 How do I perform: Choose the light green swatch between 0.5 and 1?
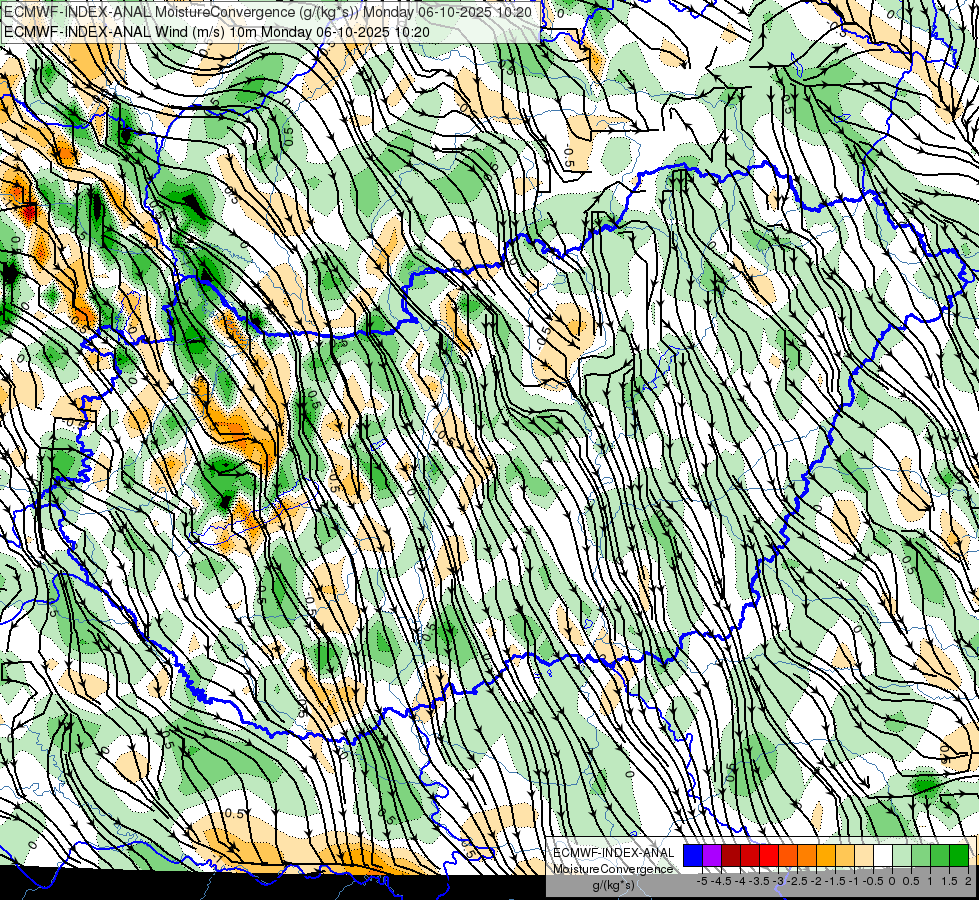(922, 856)
